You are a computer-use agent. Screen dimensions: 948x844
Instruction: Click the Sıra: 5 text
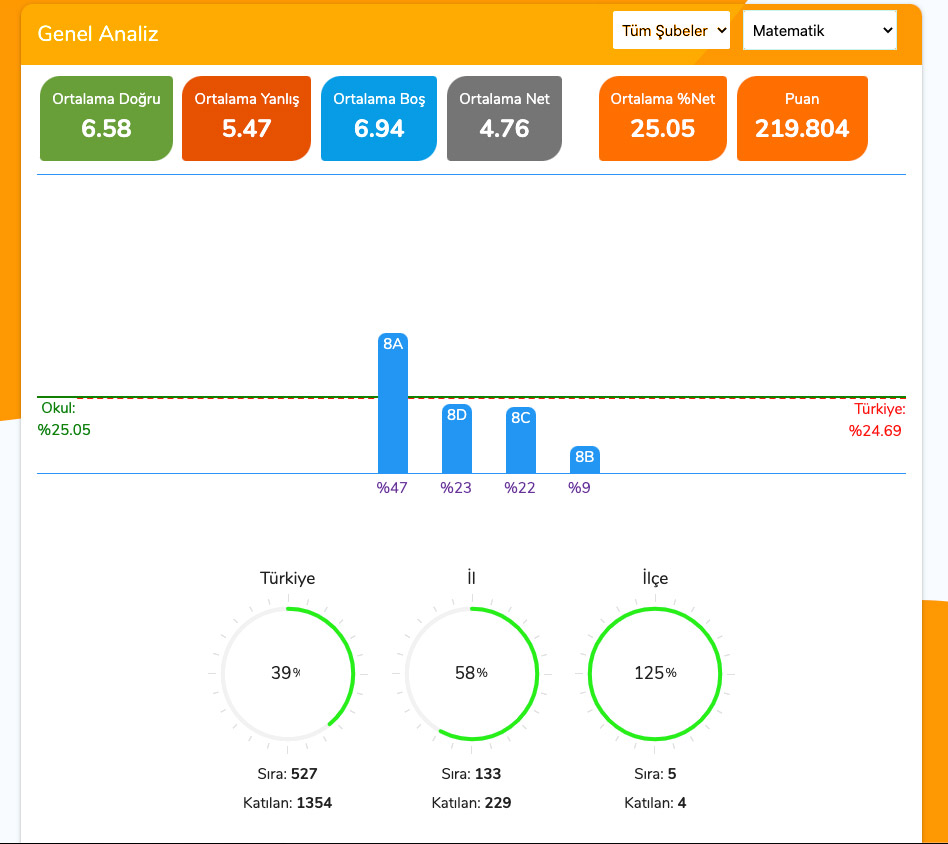(655, 774)
